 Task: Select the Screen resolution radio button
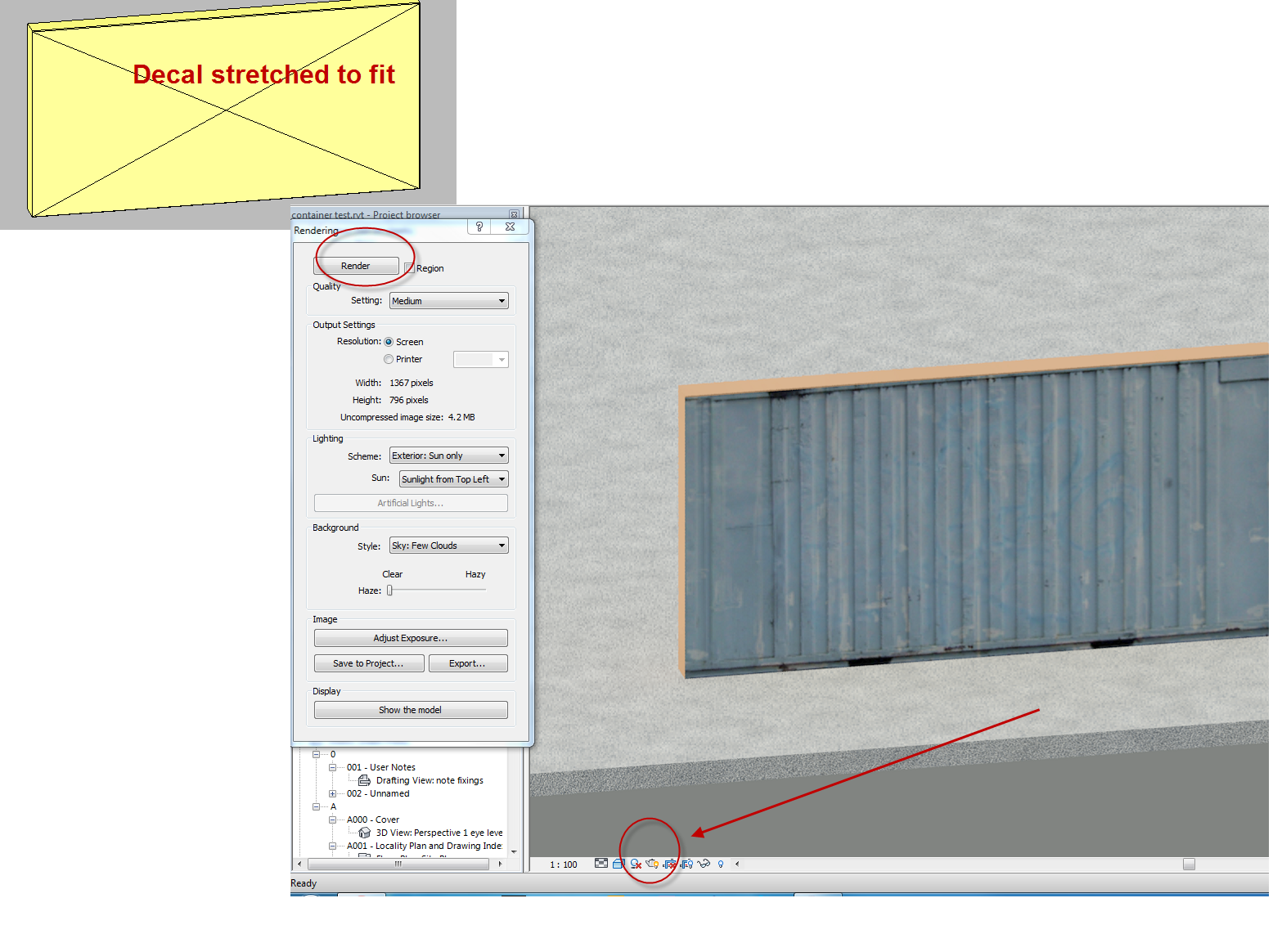(x=389, y=342)
